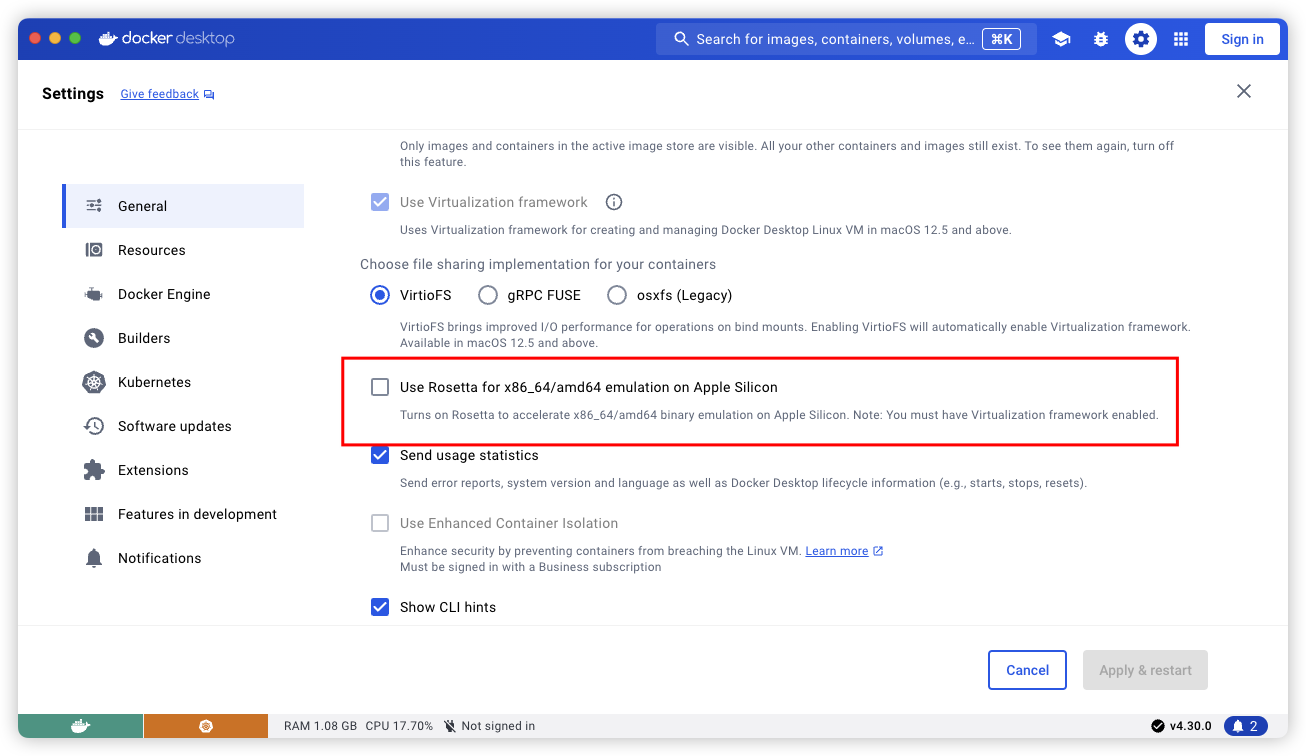
Task: Open the notifications bell badge showing 2
Action: point(1246,726)
